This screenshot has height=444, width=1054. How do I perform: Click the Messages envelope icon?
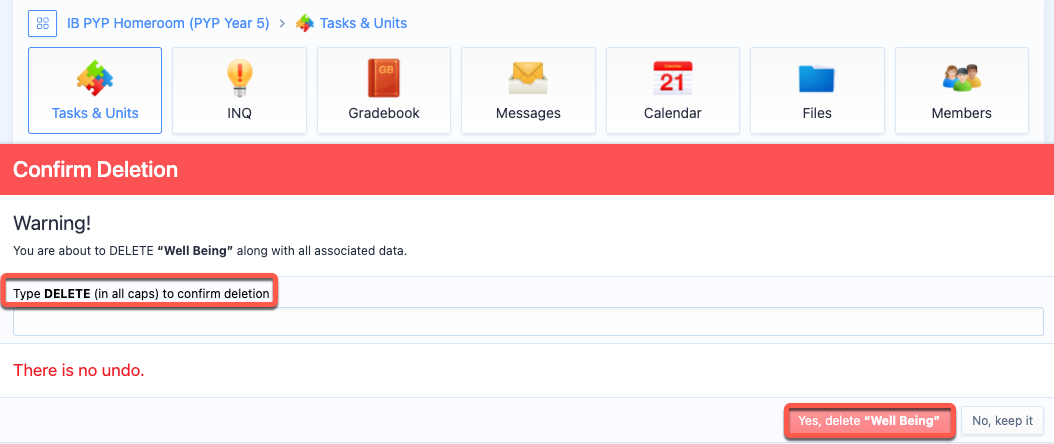click(528, 79)
